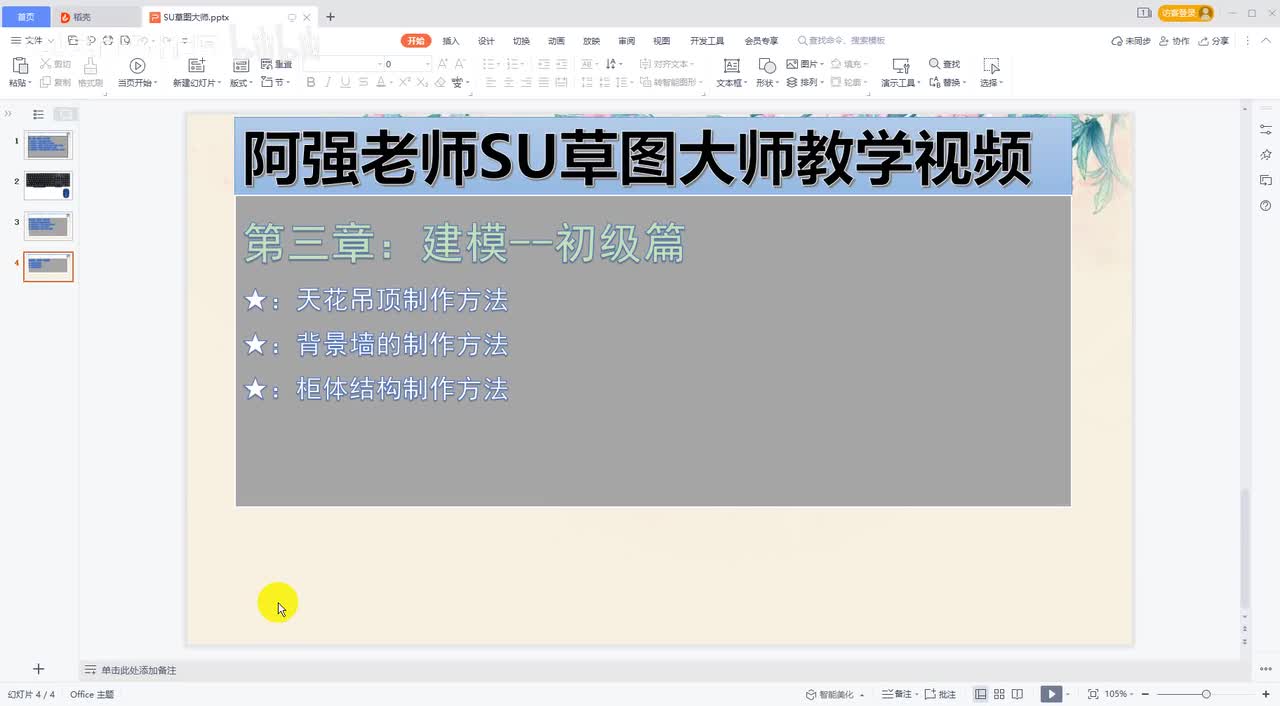This screenshot has height=706, width=1280.
Task: Click 'click to add notes' area
Action: 138,670
